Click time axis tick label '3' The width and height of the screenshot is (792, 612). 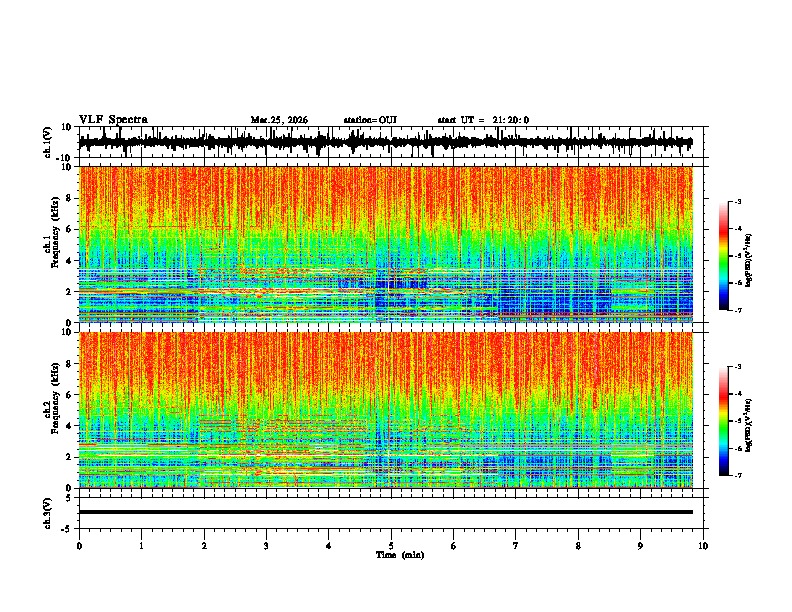(x=266, y=546)
